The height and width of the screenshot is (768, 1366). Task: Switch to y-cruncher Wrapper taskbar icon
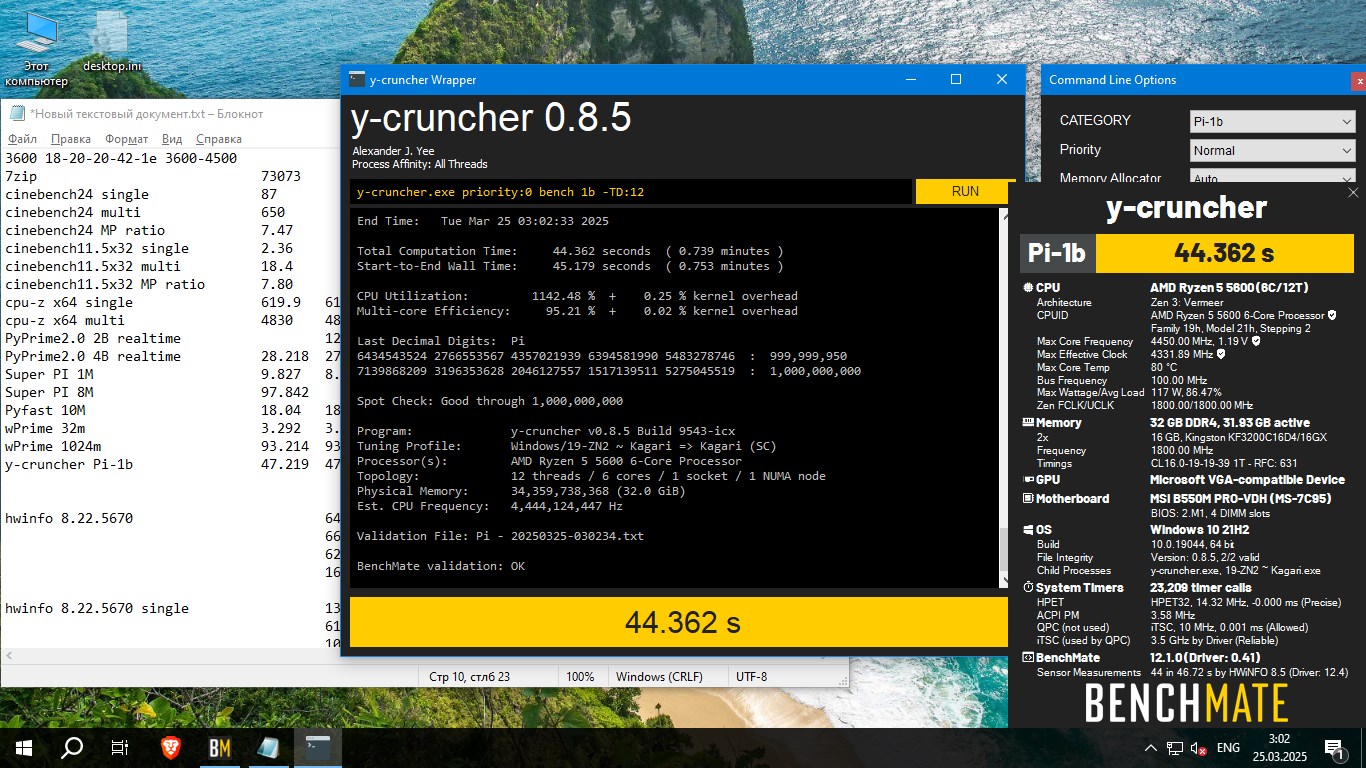[318, 747]
